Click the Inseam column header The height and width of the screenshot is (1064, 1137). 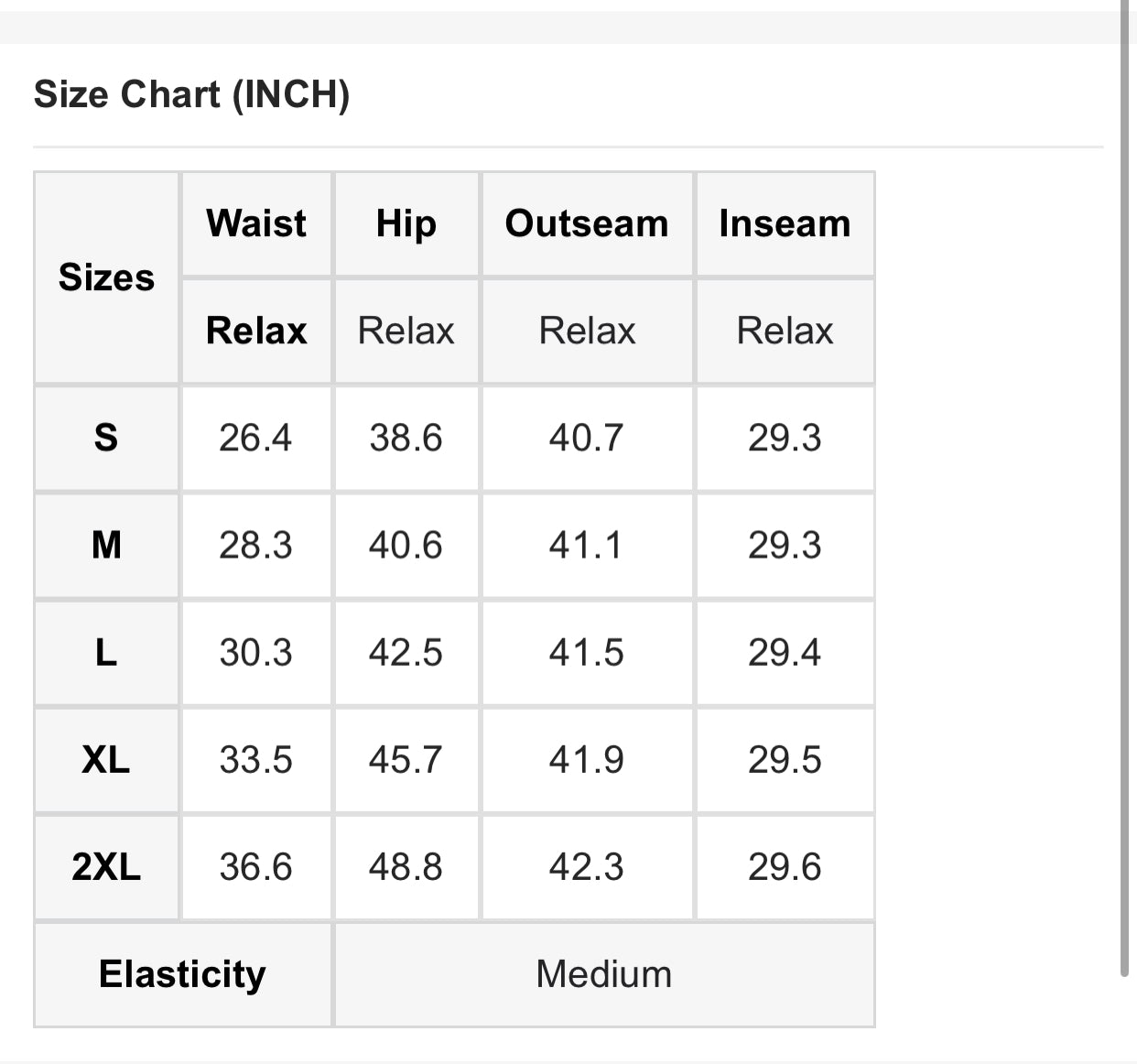[x=785, y=223]
